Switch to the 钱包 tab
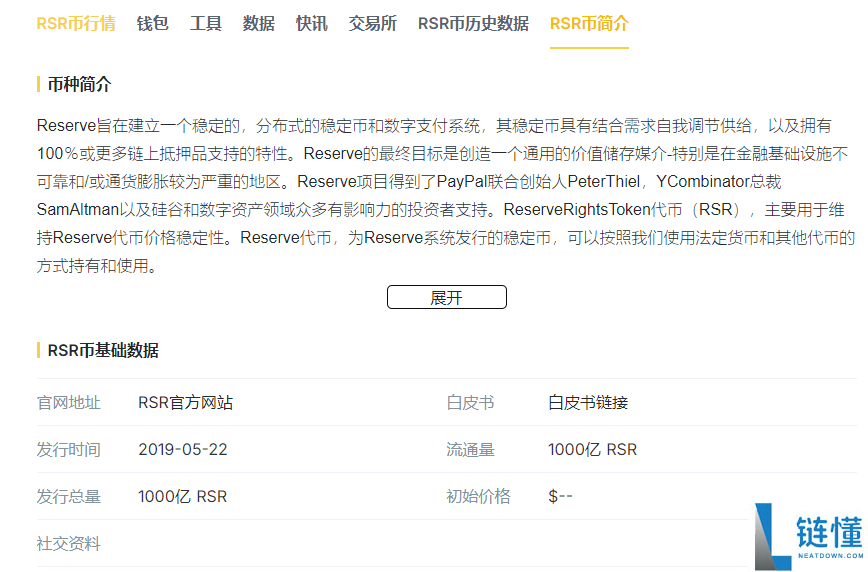Screen dimensions: 868x572 coord(152,24)
